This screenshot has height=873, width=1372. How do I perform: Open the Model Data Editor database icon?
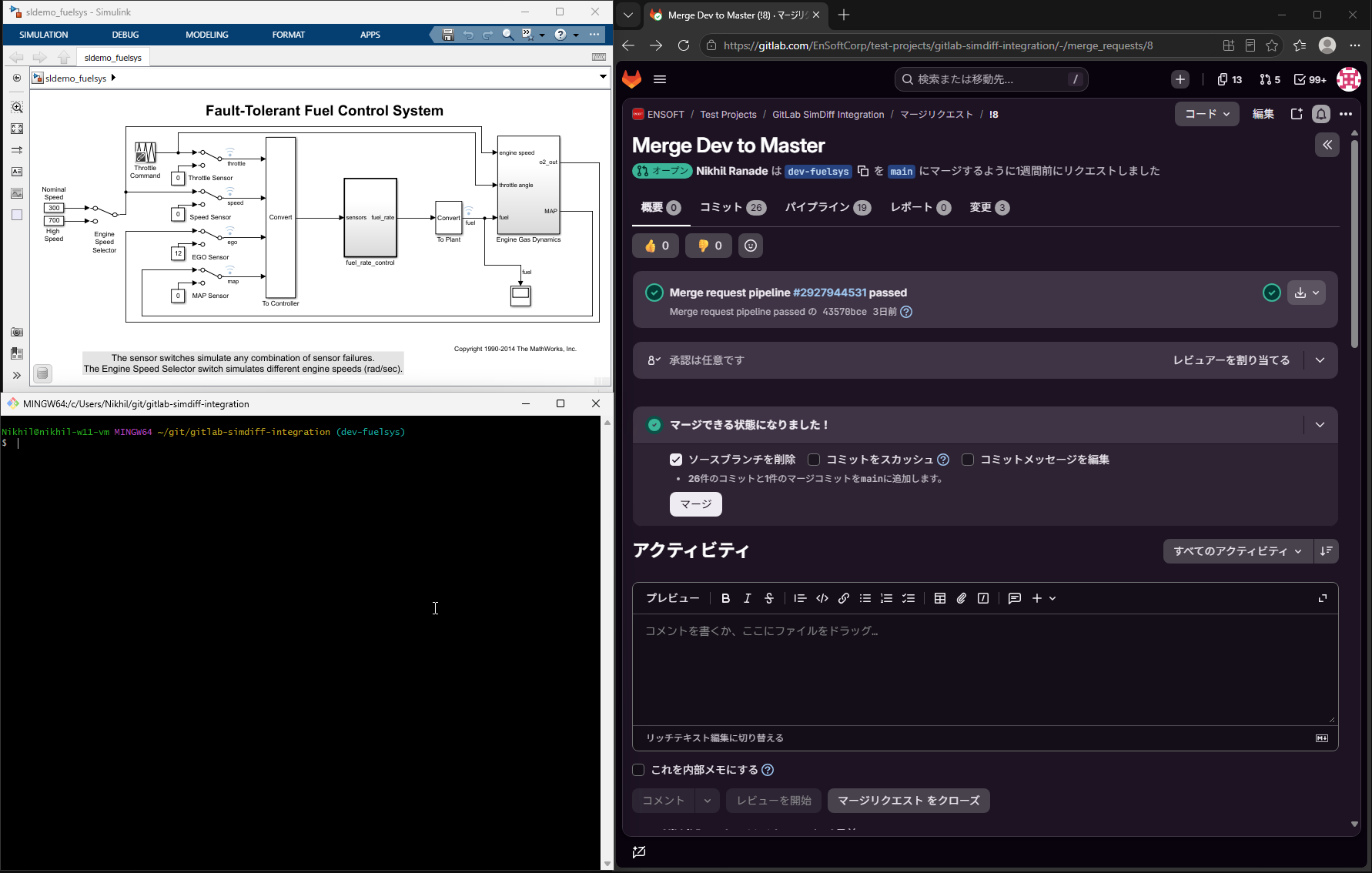tap(43, 373)
